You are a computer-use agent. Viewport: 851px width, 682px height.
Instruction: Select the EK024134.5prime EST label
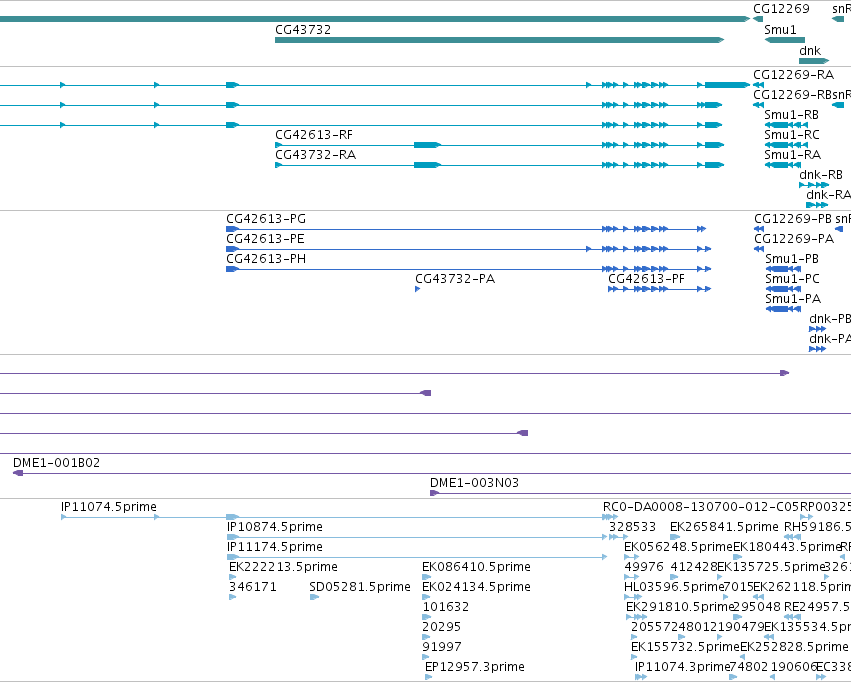point(477,587)
